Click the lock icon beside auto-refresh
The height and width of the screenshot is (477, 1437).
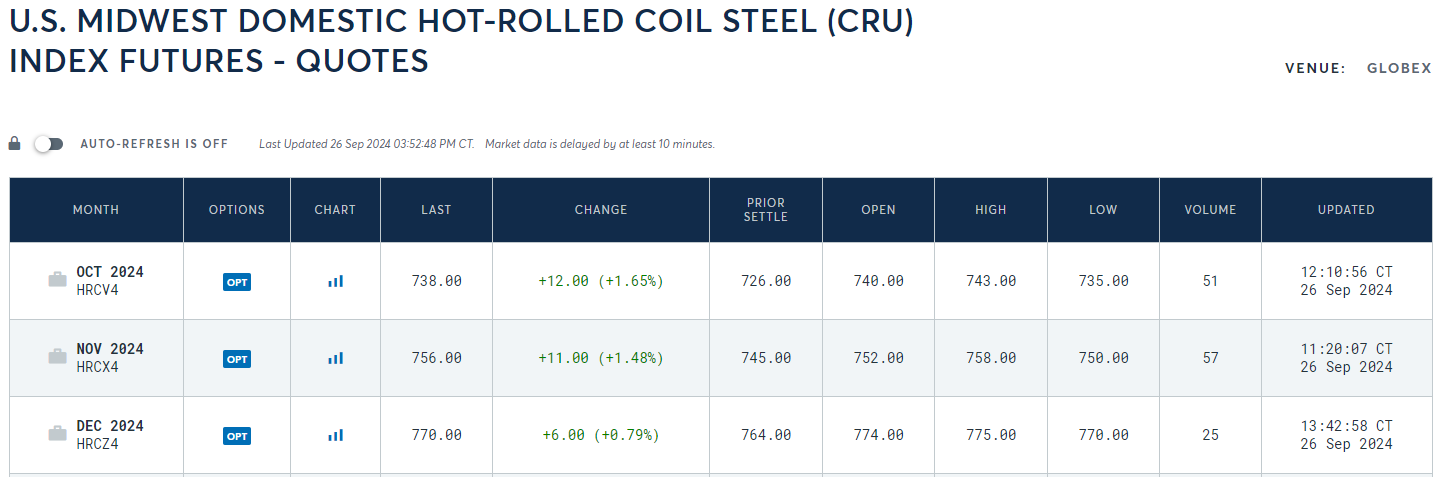(14, 144)
